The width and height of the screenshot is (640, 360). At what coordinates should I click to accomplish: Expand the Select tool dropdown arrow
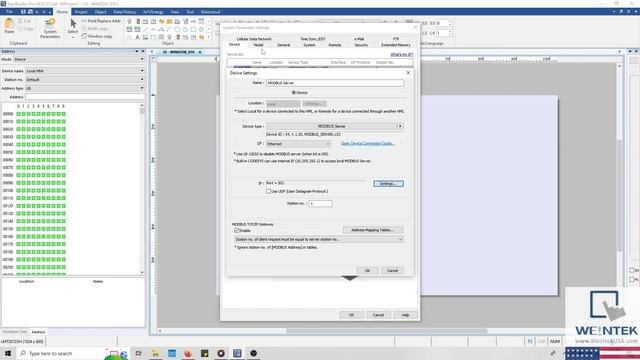[73, 38]
